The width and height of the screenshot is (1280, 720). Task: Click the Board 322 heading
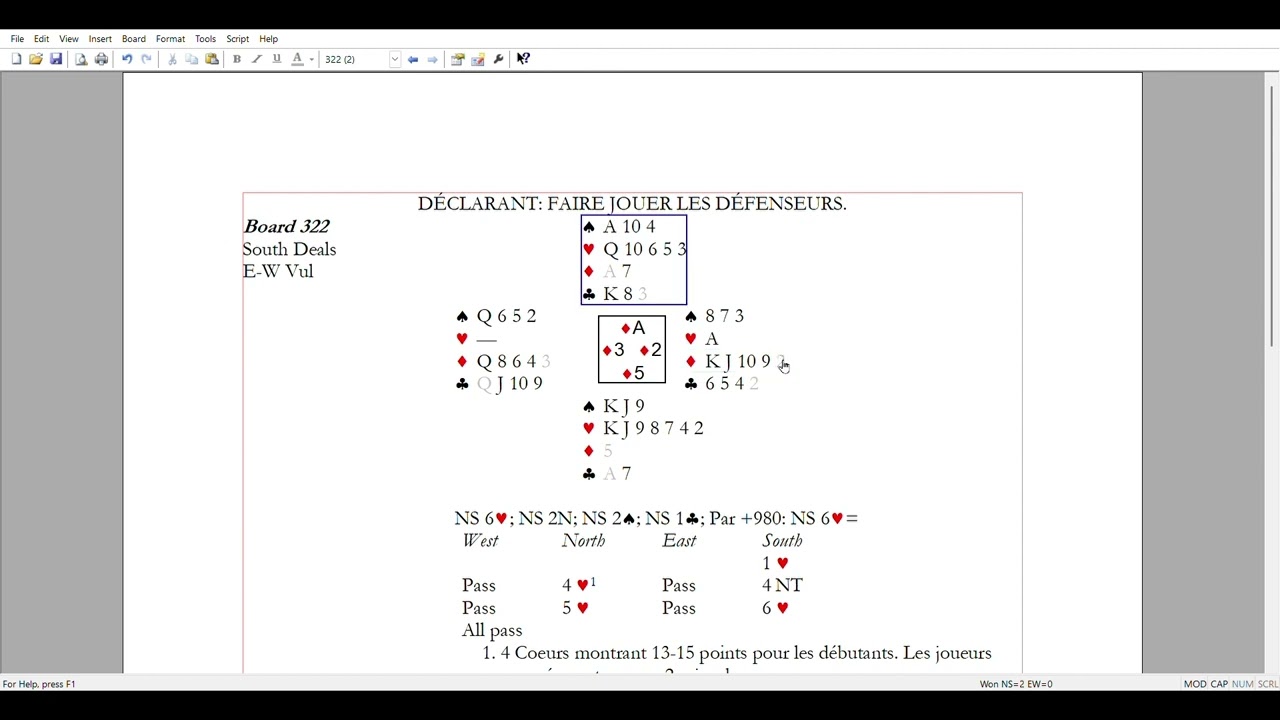(x=286, y=227)
